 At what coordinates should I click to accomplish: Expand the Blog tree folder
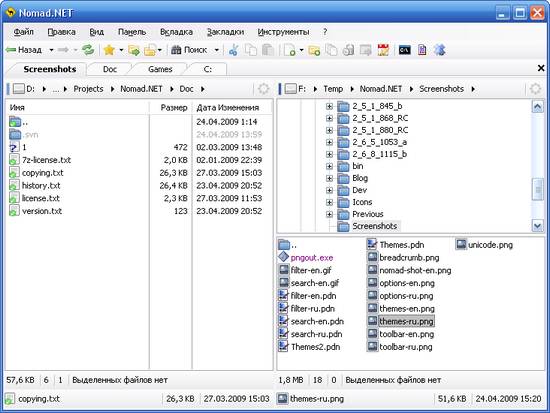tap(329, 178)
